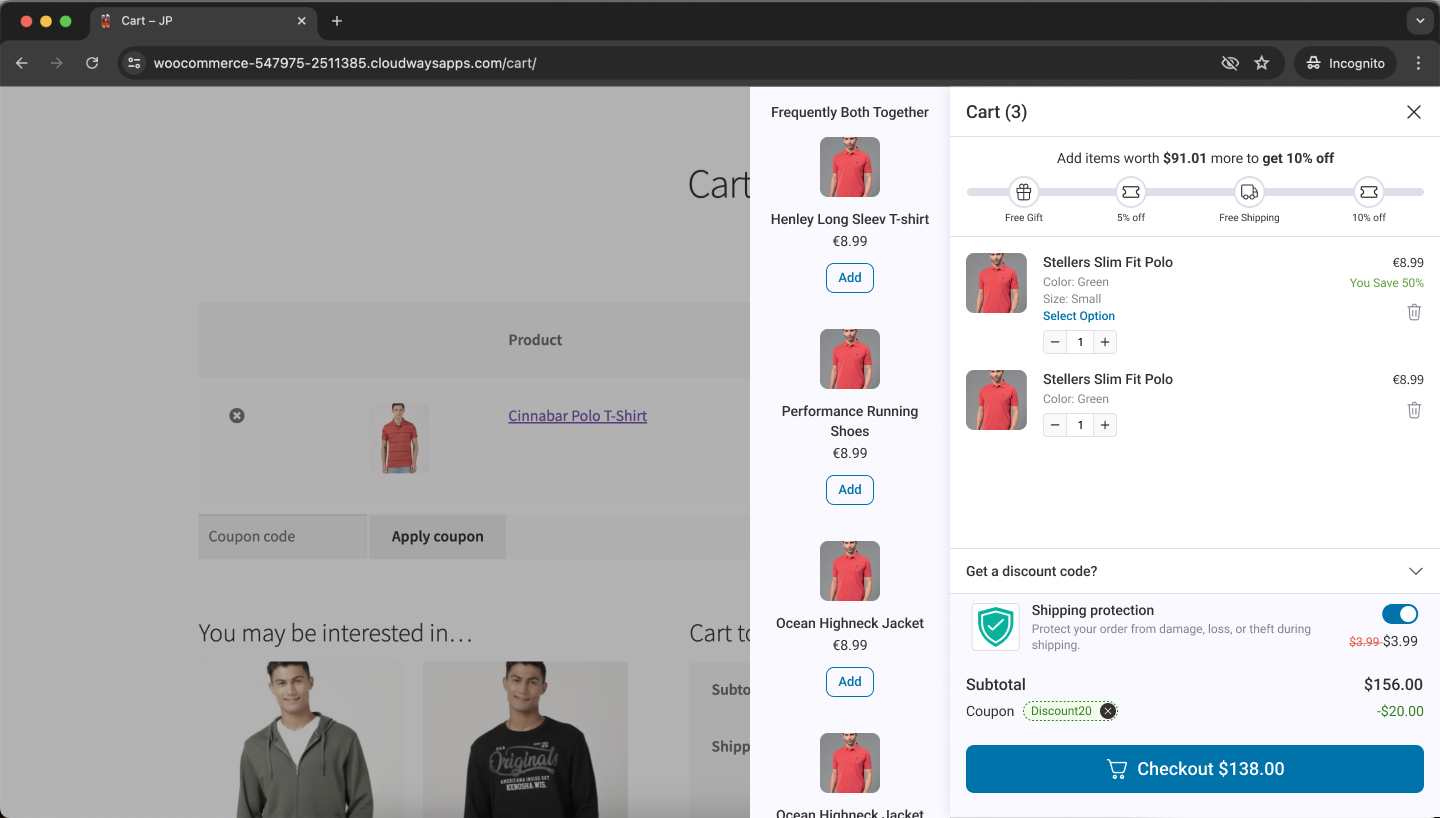Open the browser tab search chevron

1420,20
